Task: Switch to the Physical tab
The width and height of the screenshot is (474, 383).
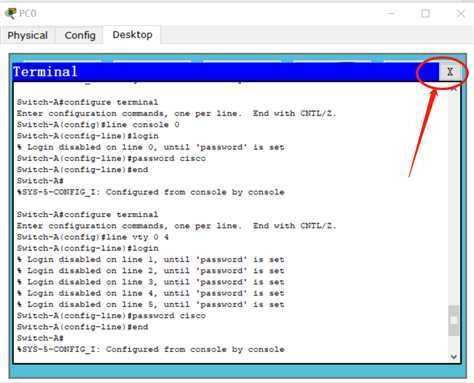Action: [27, 35]
